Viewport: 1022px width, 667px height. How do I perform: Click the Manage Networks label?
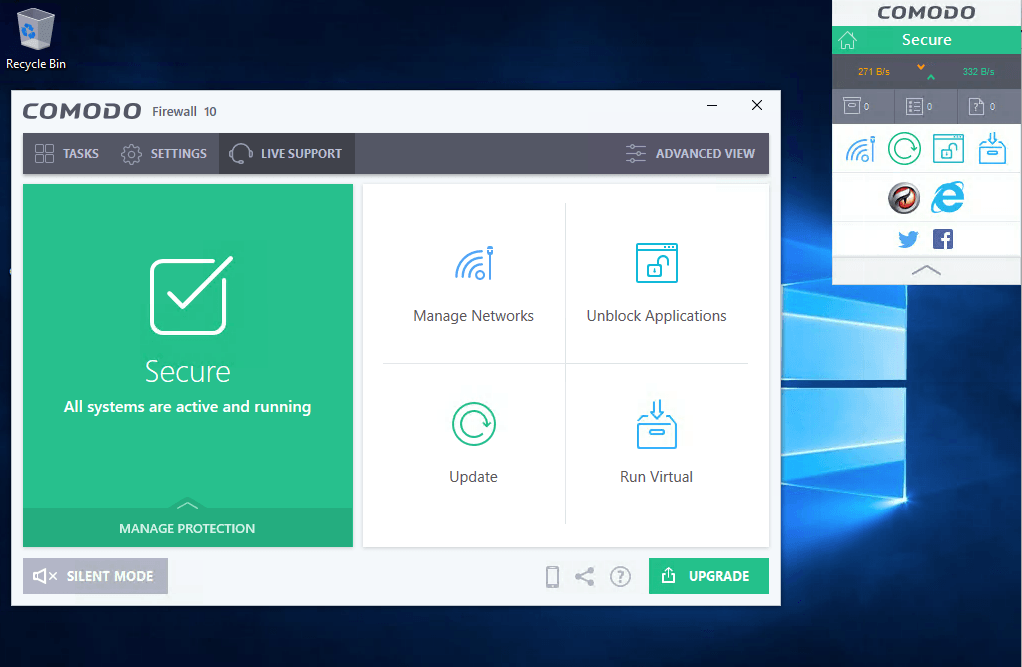pyautogui.click(x=474, y=316)
